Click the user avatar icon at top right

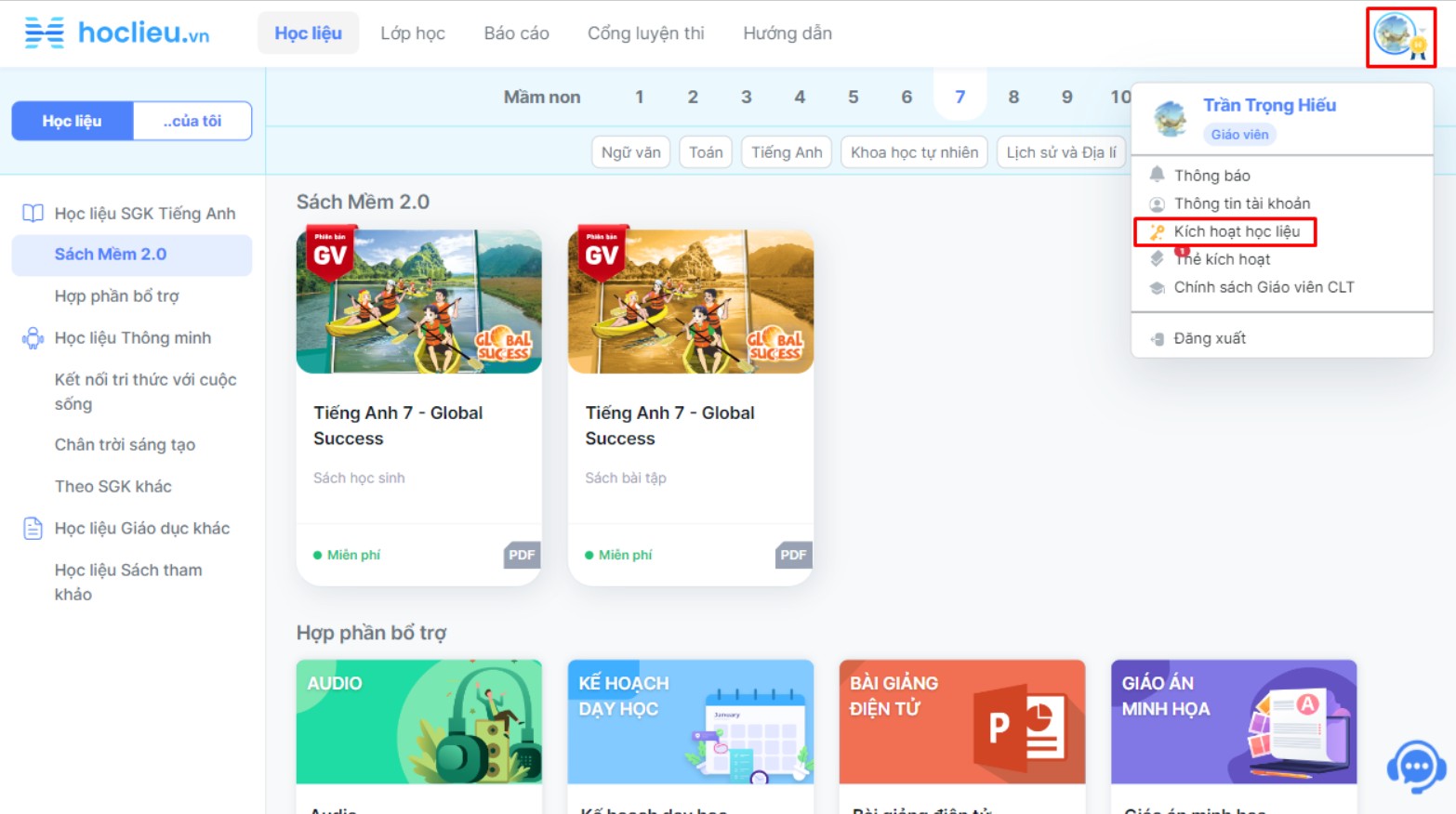click(1397, 35)
